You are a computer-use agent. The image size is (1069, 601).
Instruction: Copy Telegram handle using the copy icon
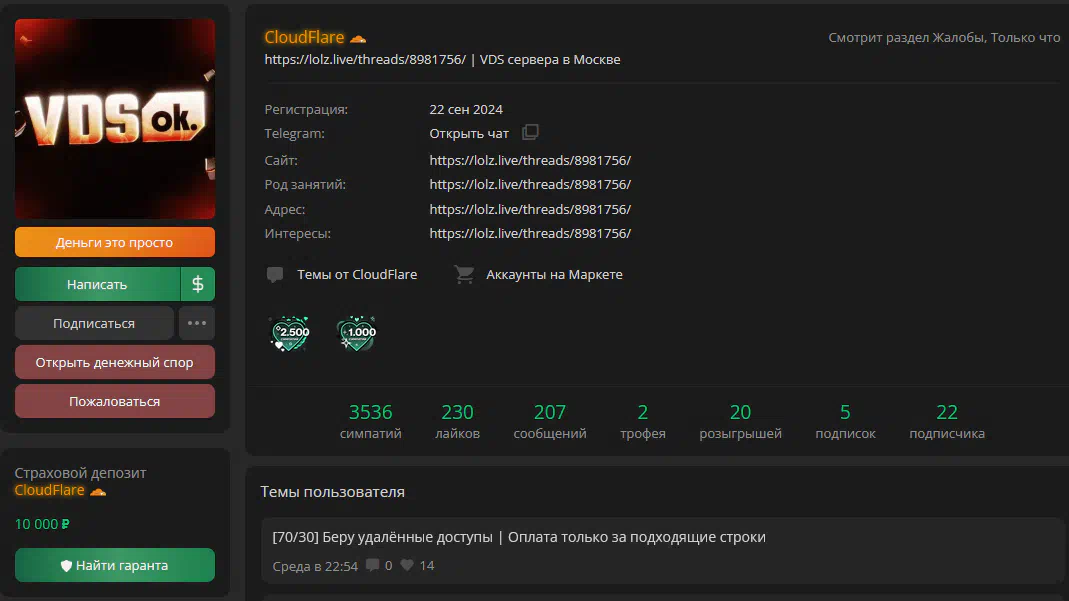[530, 132]
